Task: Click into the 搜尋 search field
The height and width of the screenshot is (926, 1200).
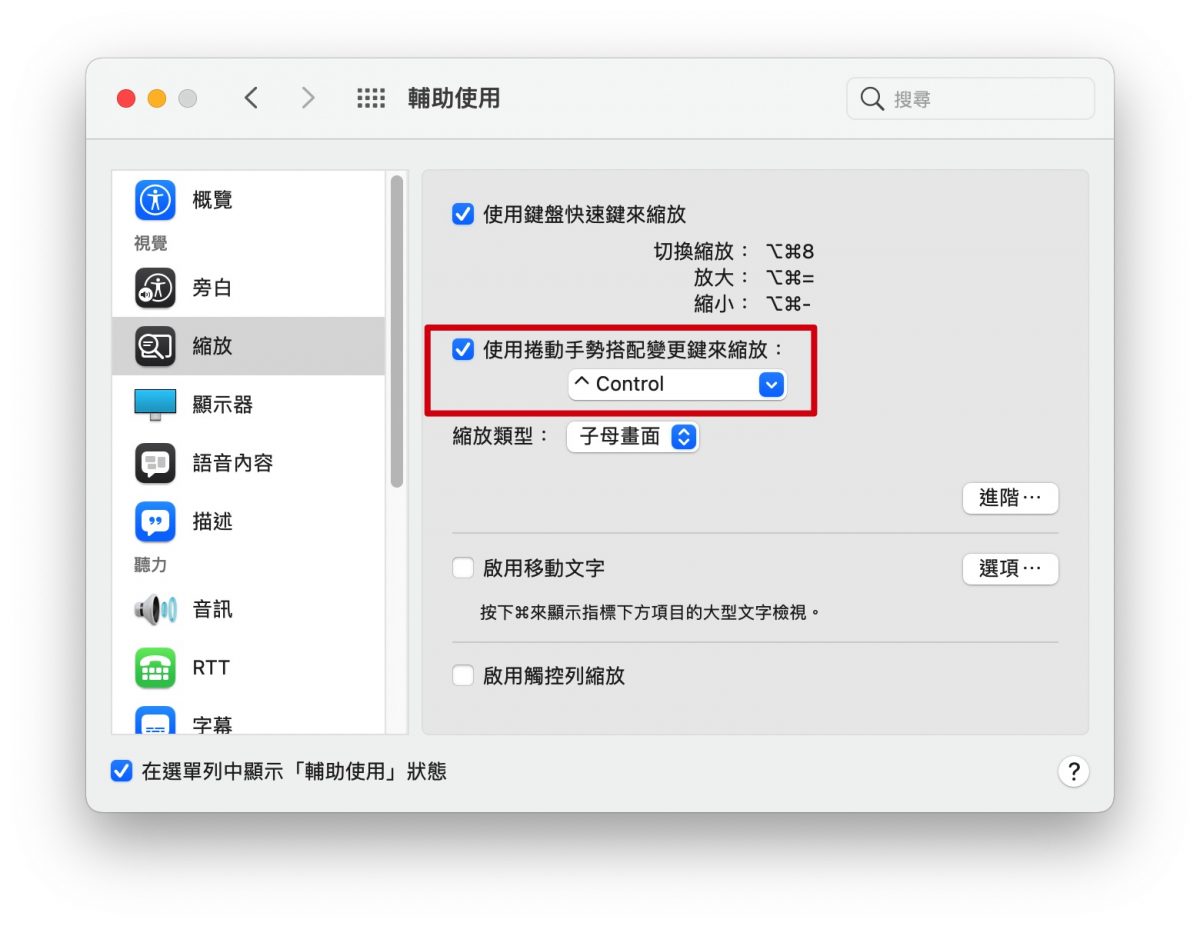Action: (971, 99)
